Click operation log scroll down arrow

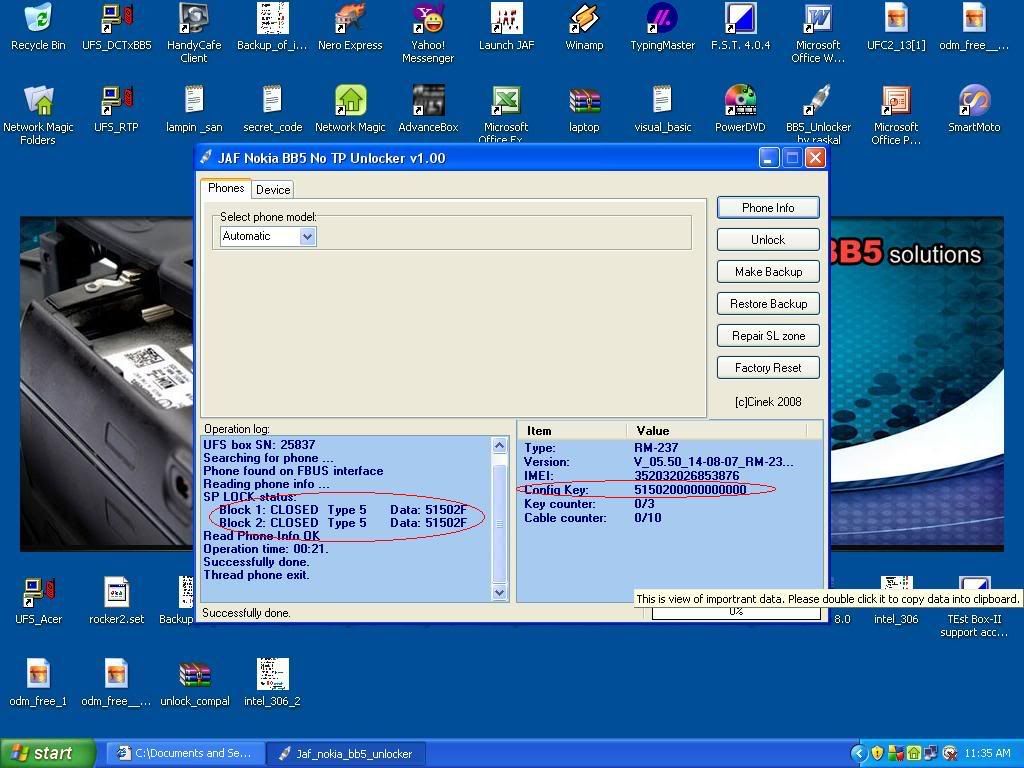coord(499,592)
